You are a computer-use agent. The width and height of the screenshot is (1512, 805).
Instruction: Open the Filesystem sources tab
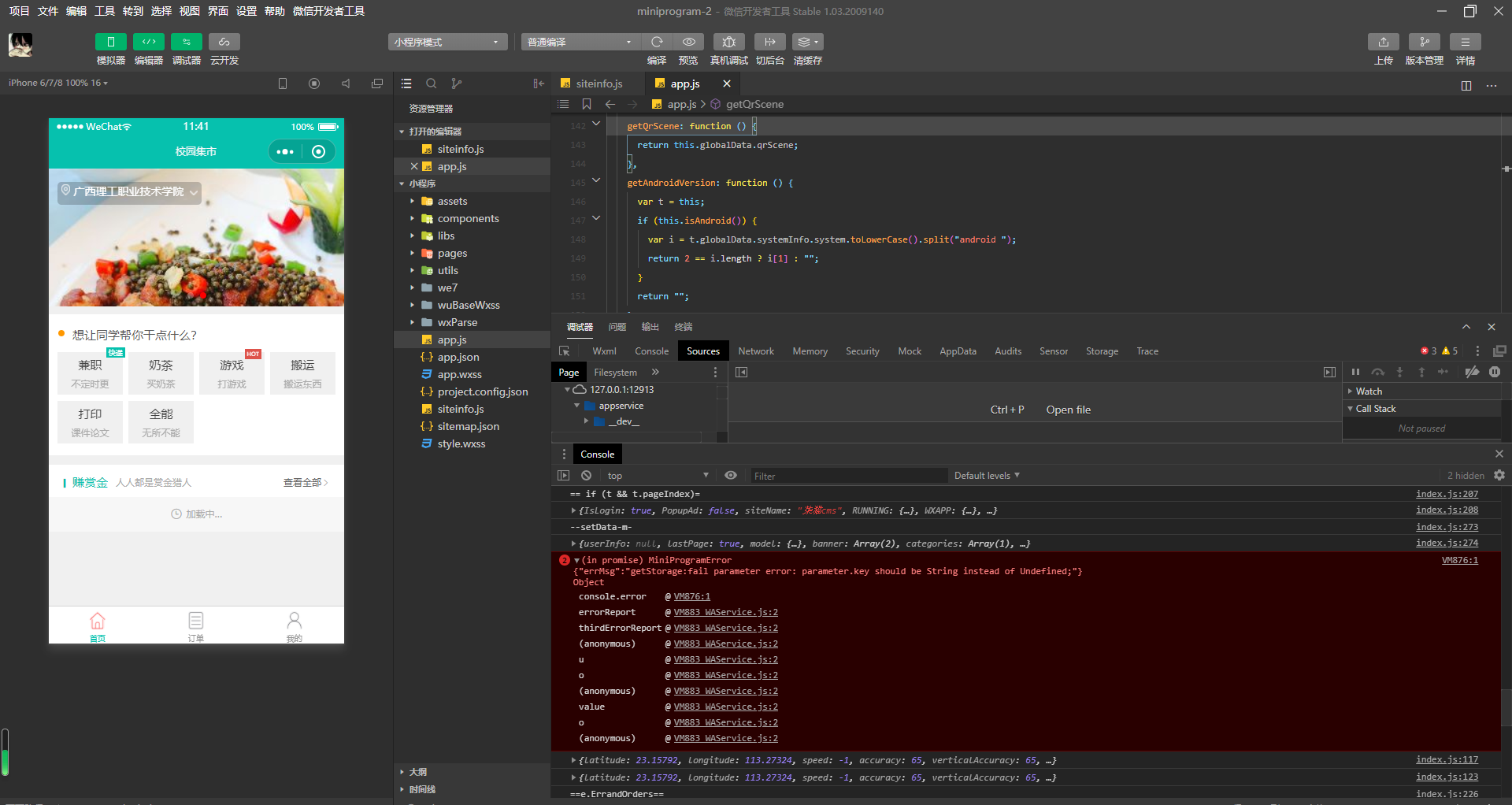pos(615,373)
